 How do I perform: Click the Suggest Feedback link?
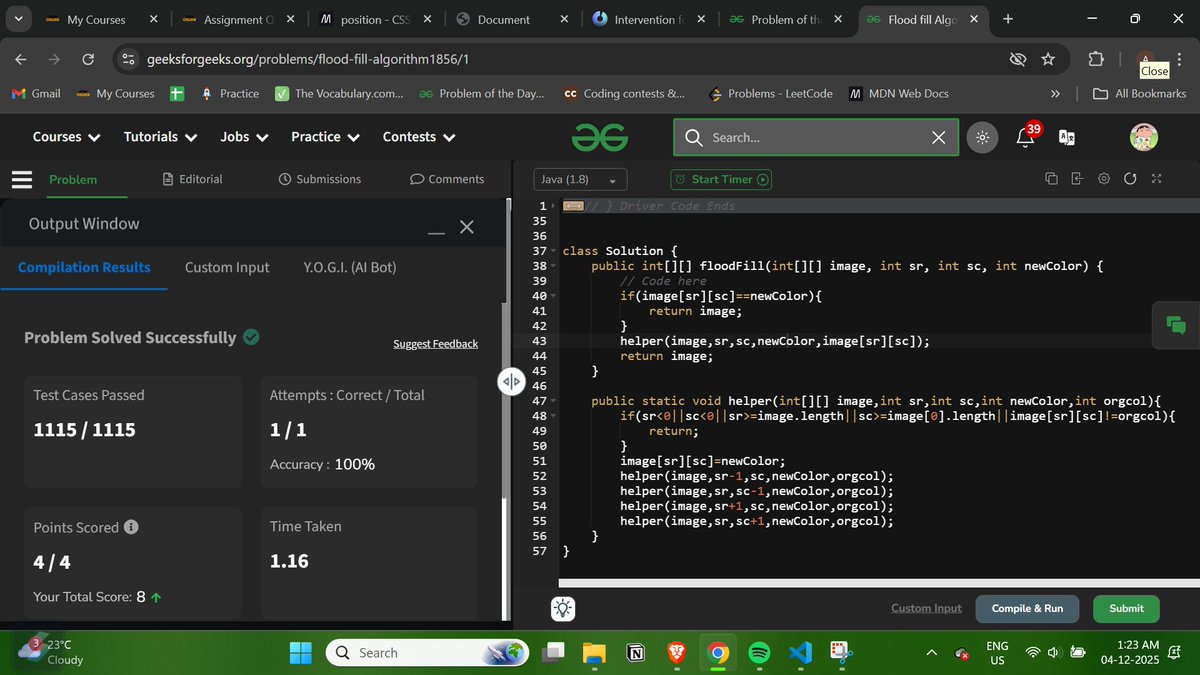tap(435, 344)
